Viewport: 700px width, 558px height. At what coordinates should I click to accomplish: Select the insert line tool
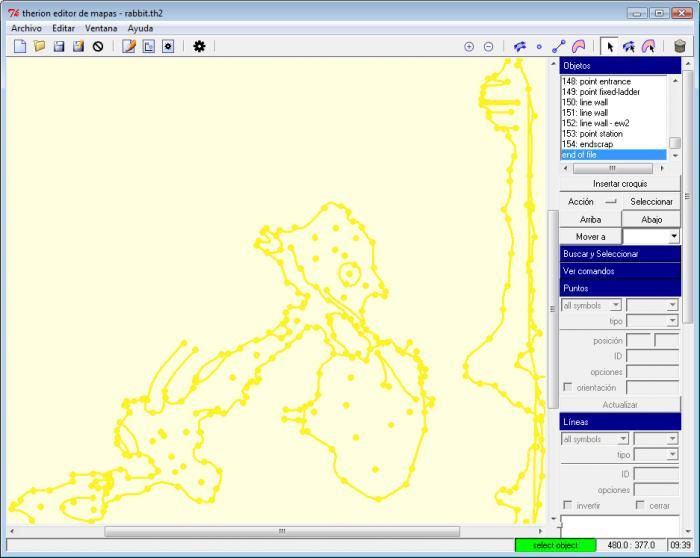(558, 46)
